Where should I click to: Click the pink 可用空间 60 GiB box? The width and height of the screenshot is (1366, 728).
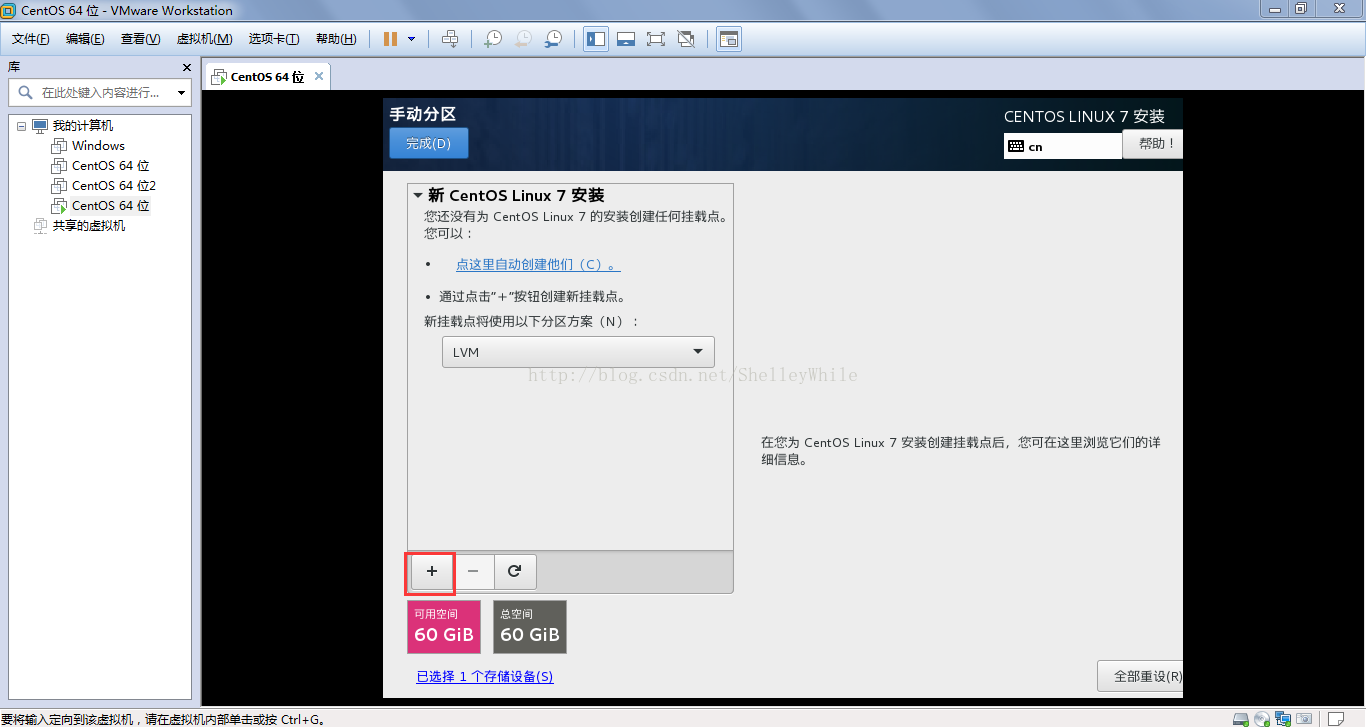pyautogui.click(x=444, y=627)
